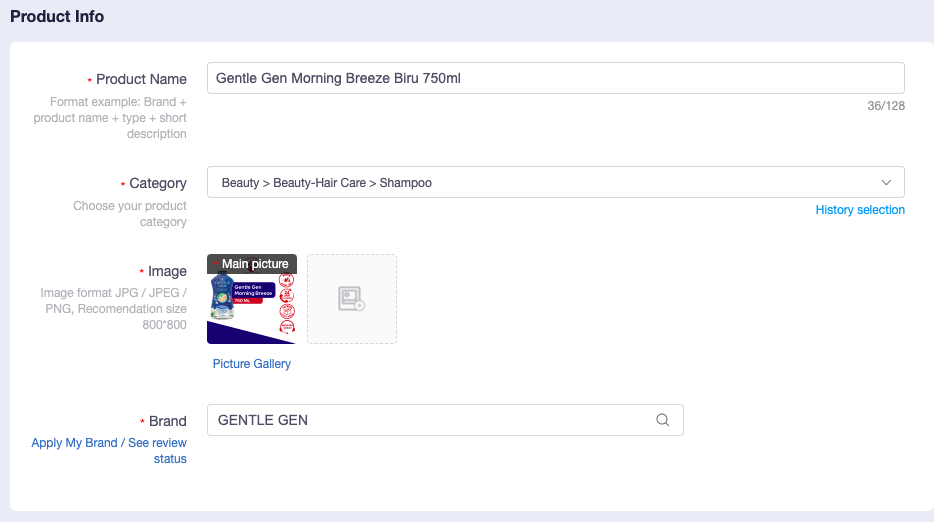Open History selection link
The height and width of the screenshot is (522, 934).
coord(860,210)
